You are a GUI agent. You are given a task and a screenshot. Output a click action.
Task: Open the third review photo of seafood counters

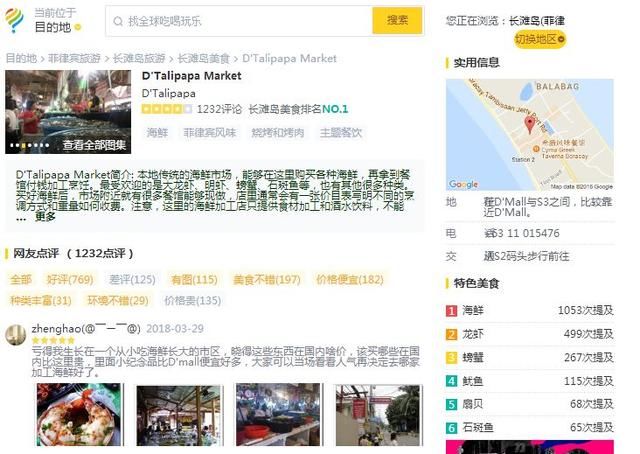tap(279, 414)
